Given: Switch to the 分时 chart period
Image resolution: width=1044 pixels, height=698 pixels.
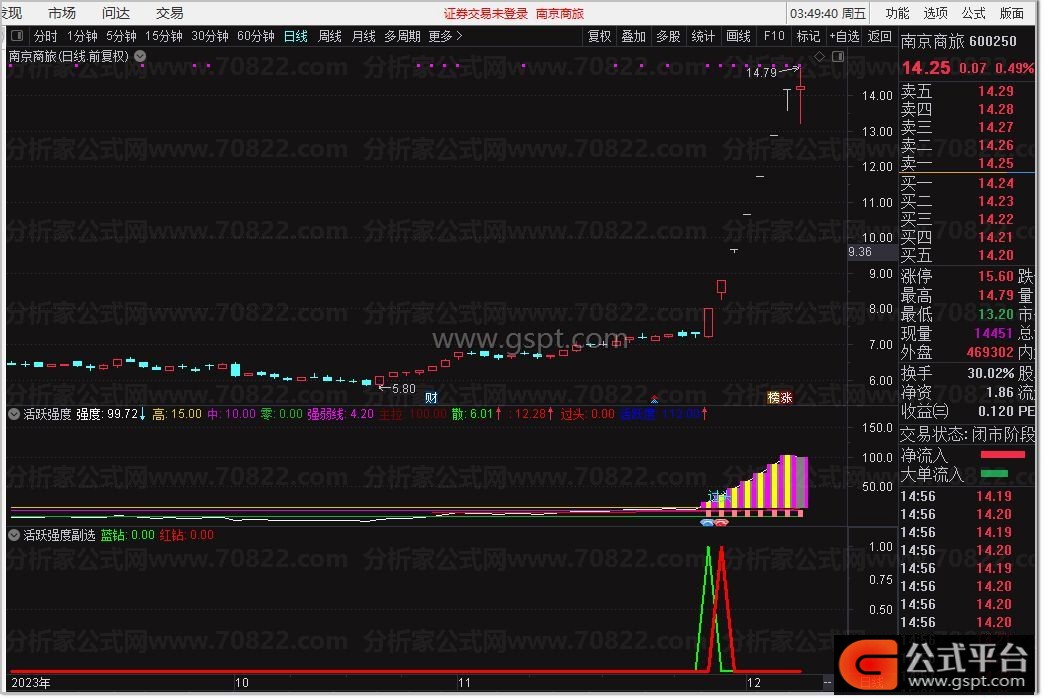Looking at the screenshot, I should coord(45,36).
